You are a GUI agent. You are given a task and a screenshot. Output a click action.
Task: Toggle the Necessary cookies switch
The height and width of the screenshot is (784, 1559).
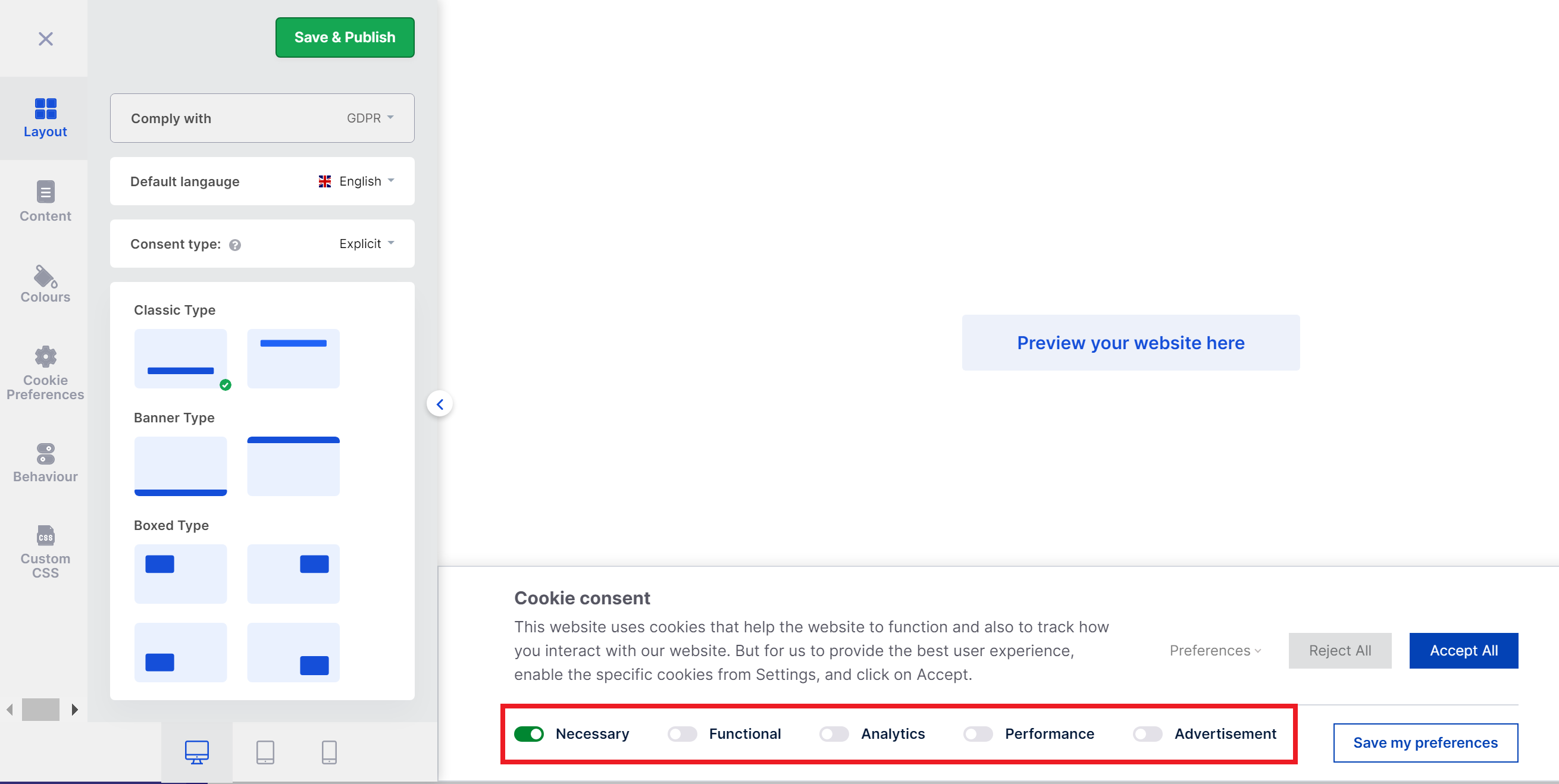coord(529,734)
